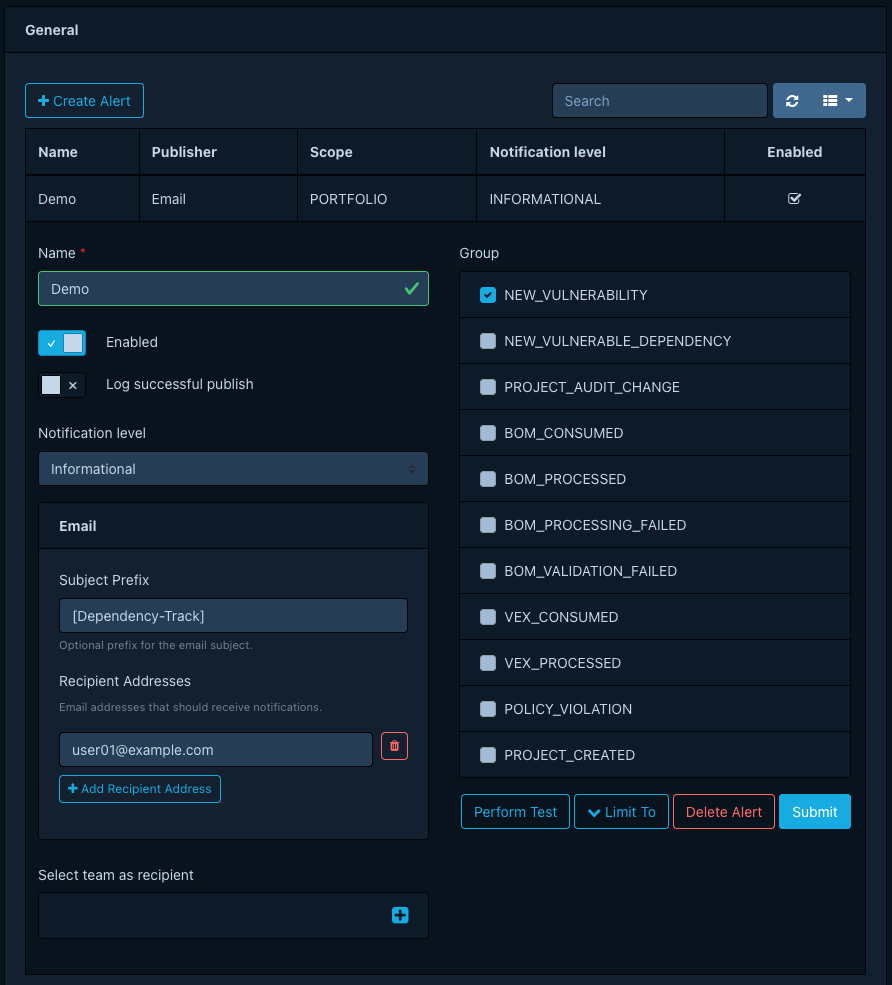
Task: Click the plus icon on Create Alert
Action: tap(44, 100)
